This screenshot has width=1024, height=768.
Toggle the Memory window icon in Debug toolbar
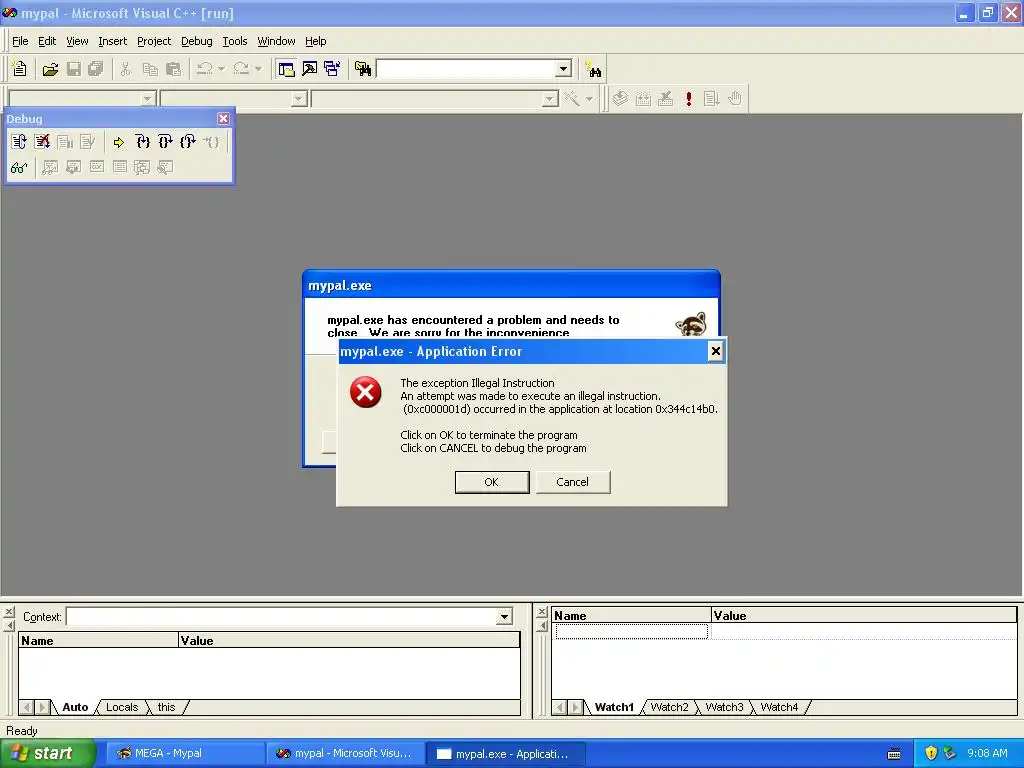pyautogui.click(x=120, y=167)
